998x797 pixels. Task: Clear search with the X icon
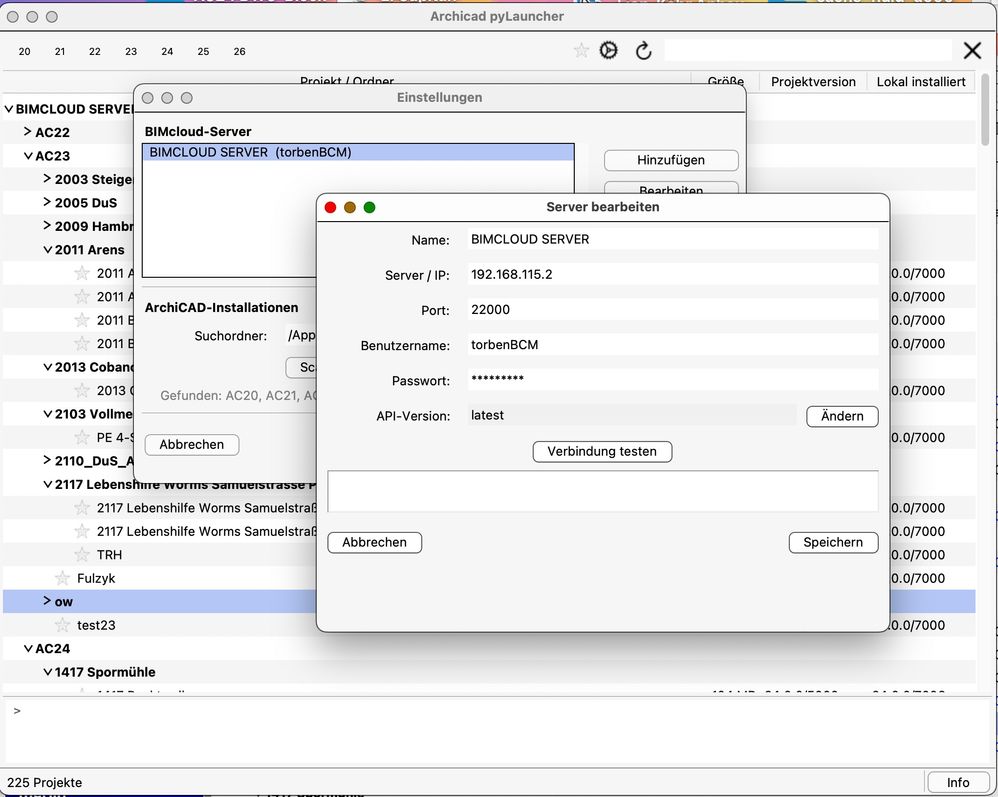click(x=972, y=50)
